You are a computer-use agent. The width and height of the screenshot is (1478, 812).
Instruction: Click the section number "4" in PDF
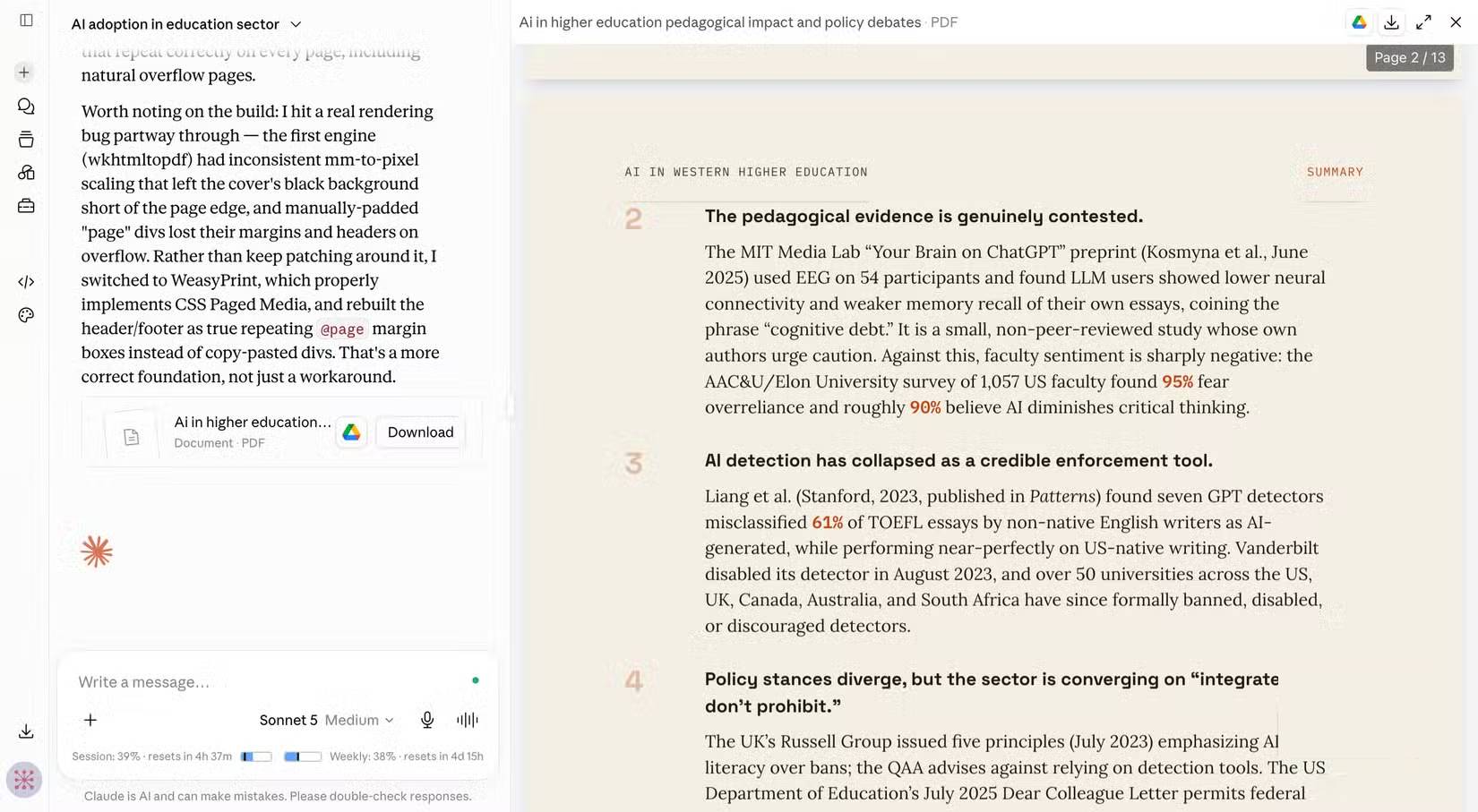click(634, 681)
